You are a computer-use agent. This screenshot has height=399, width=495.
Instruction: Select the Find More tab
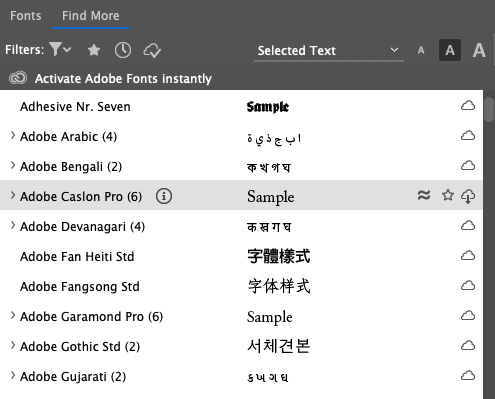pyautogui.click(x=91, y=16)
